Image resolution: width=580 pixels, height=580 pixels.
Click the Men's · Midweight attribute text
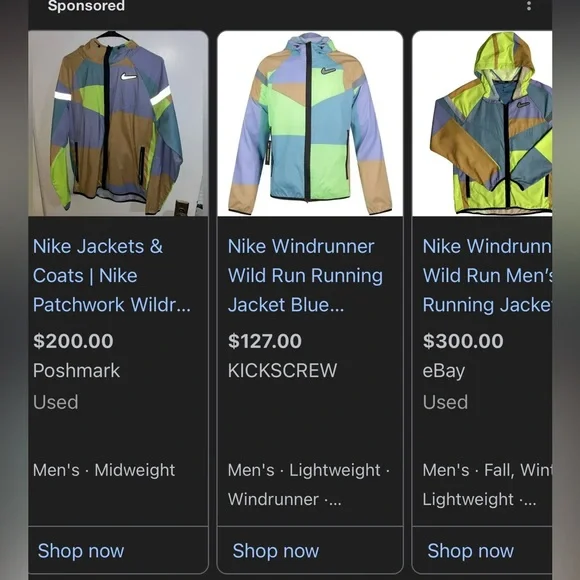coord(104,470)
